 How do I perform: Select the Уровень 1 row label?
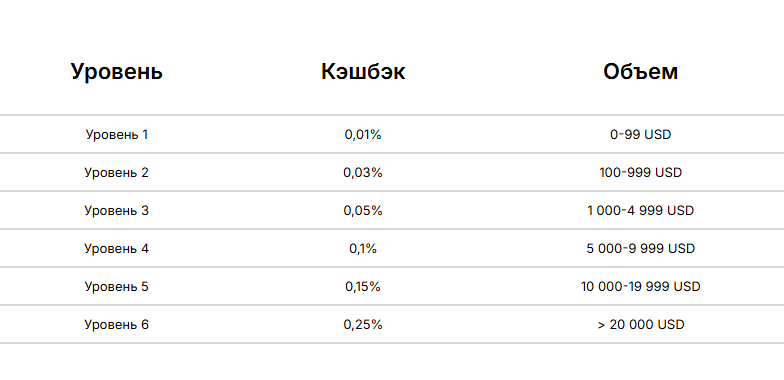(x=116, y=134)
